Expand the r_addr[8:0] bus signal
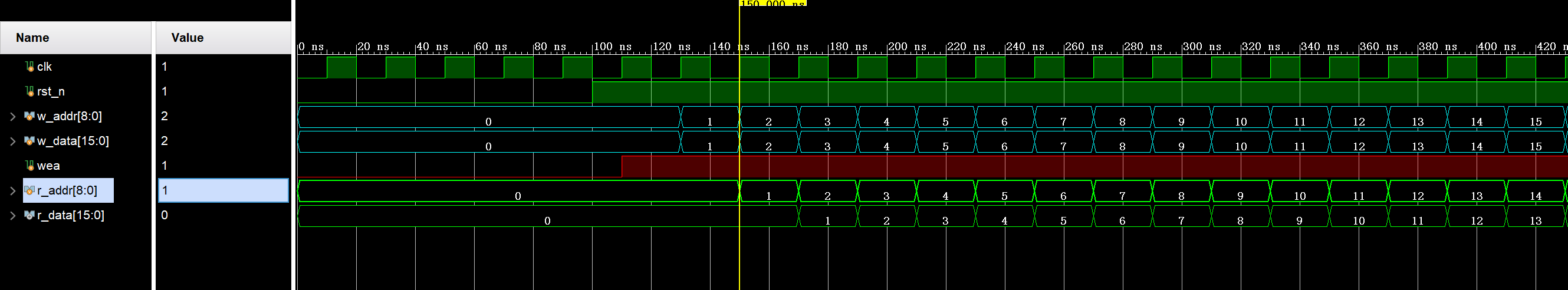Image resolution: width=1568 pixels, height=290 pixels. [x=12, y=190]
